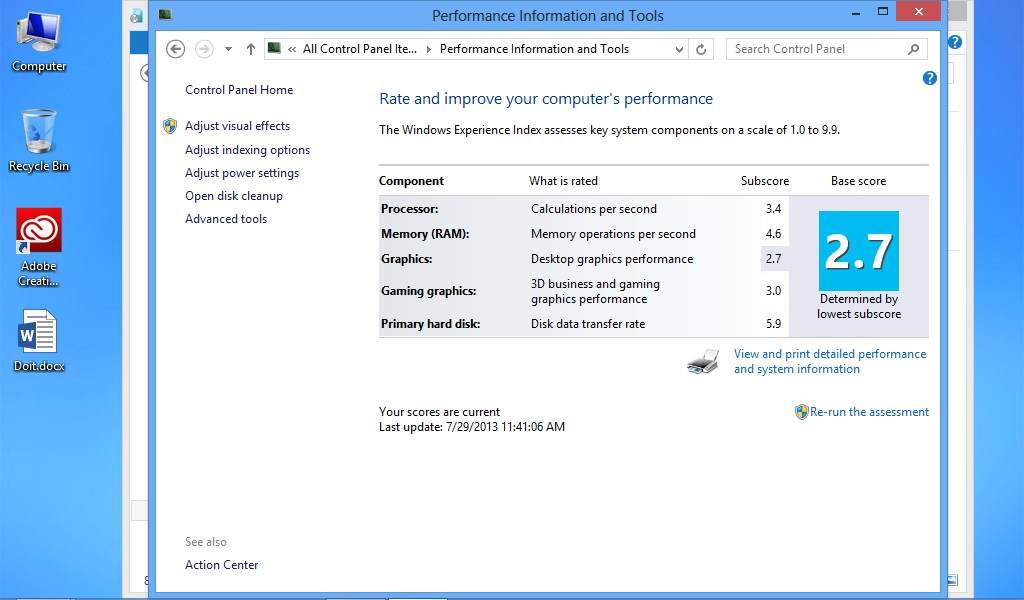Image resolution: width=1024 pixels, height=600 pixels.
Task: Click the title bar window icon
Action: (165, 14)
